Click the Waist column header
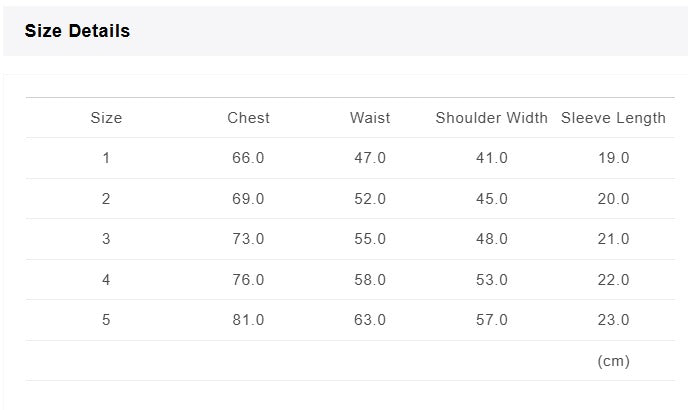The image size is (688, 410). coord(370,118)
